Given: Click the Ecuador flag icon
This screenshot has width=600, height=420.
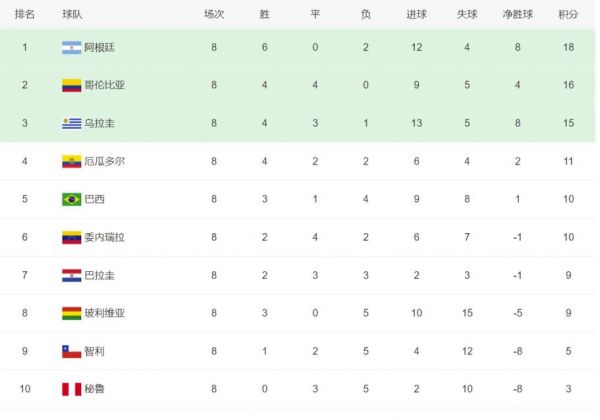Looking at the screenshot, I should pos(72,161).
